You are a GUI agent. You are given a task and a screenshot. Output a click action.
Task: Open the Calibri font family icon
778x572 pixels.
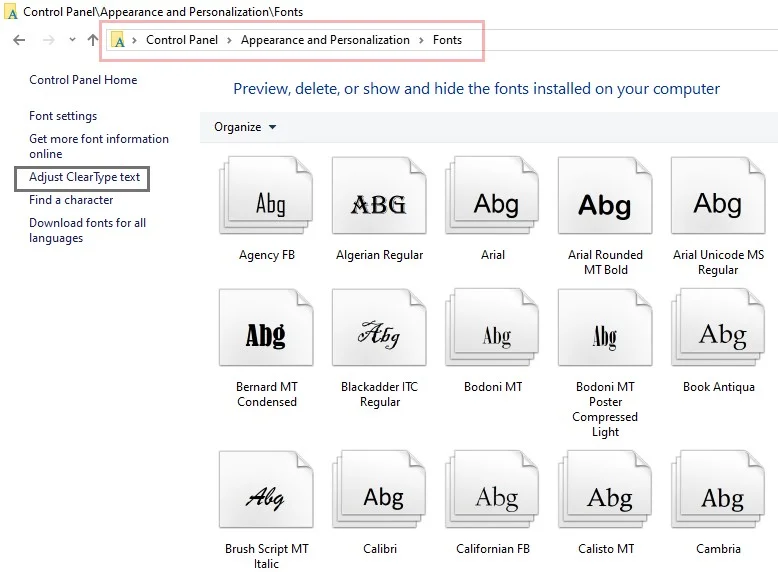coord(379,489)
